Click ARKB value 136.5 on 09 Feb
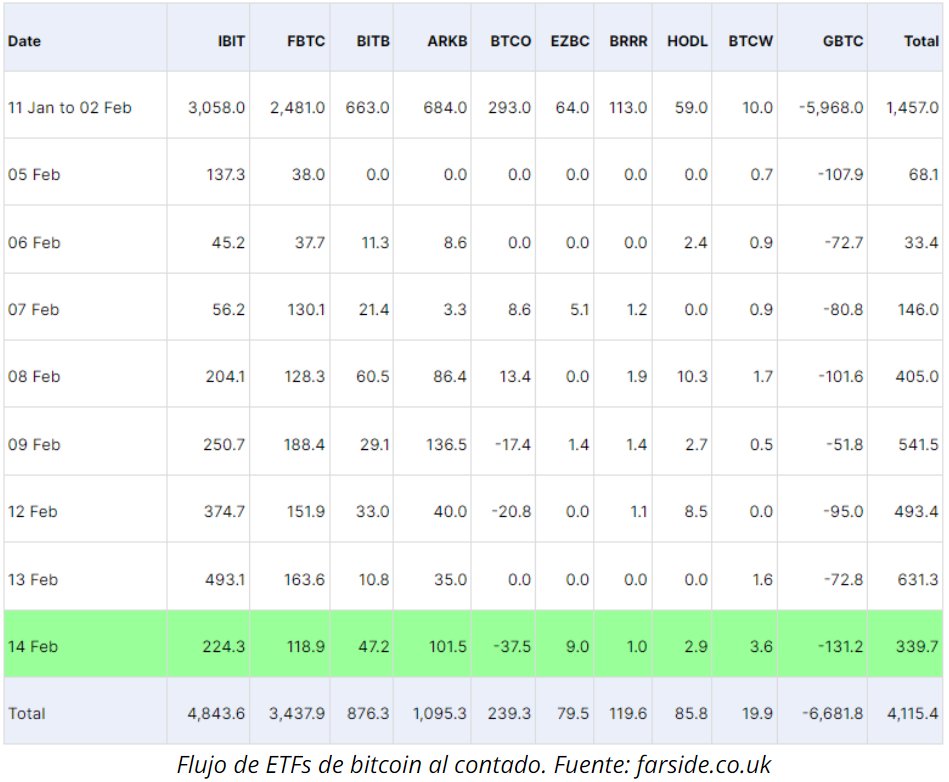The height and width of the screenshot is (782, 949). 446,445
